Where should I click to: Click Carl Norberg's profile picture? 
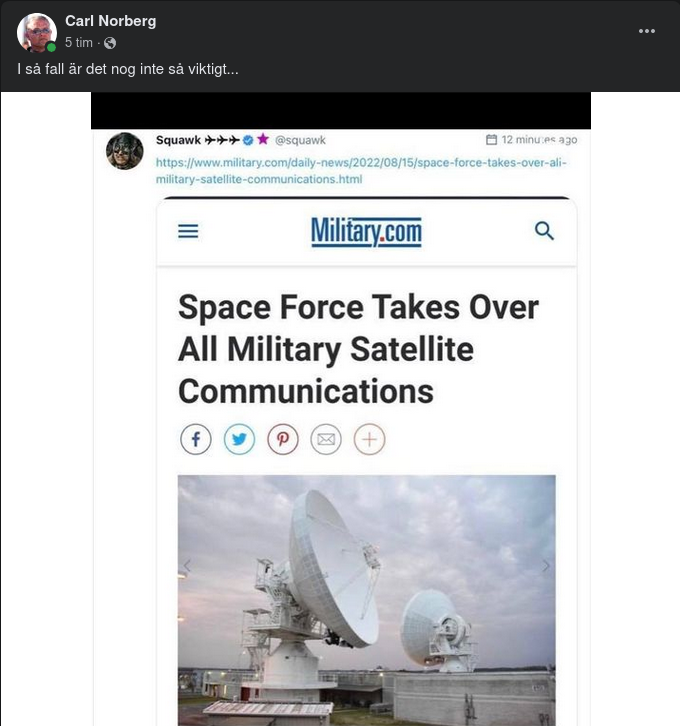coord(37,32)
